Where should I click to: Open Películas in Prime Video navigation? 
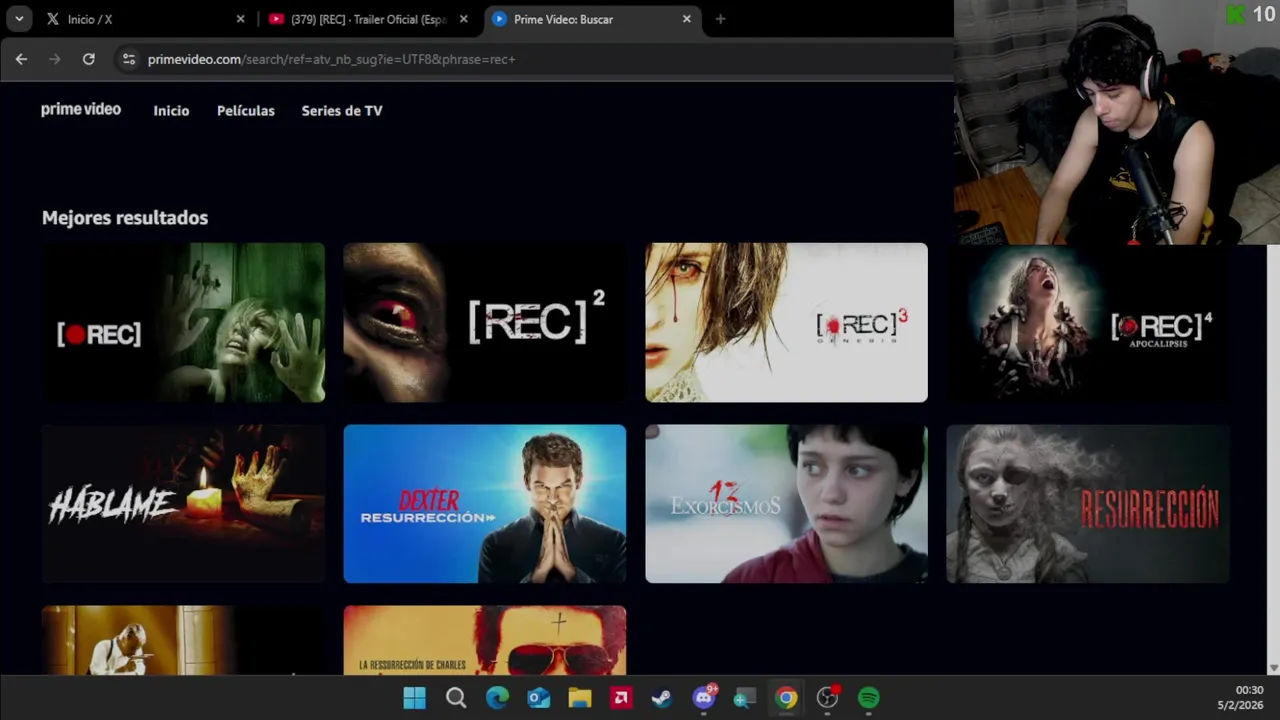pos(246,111)
